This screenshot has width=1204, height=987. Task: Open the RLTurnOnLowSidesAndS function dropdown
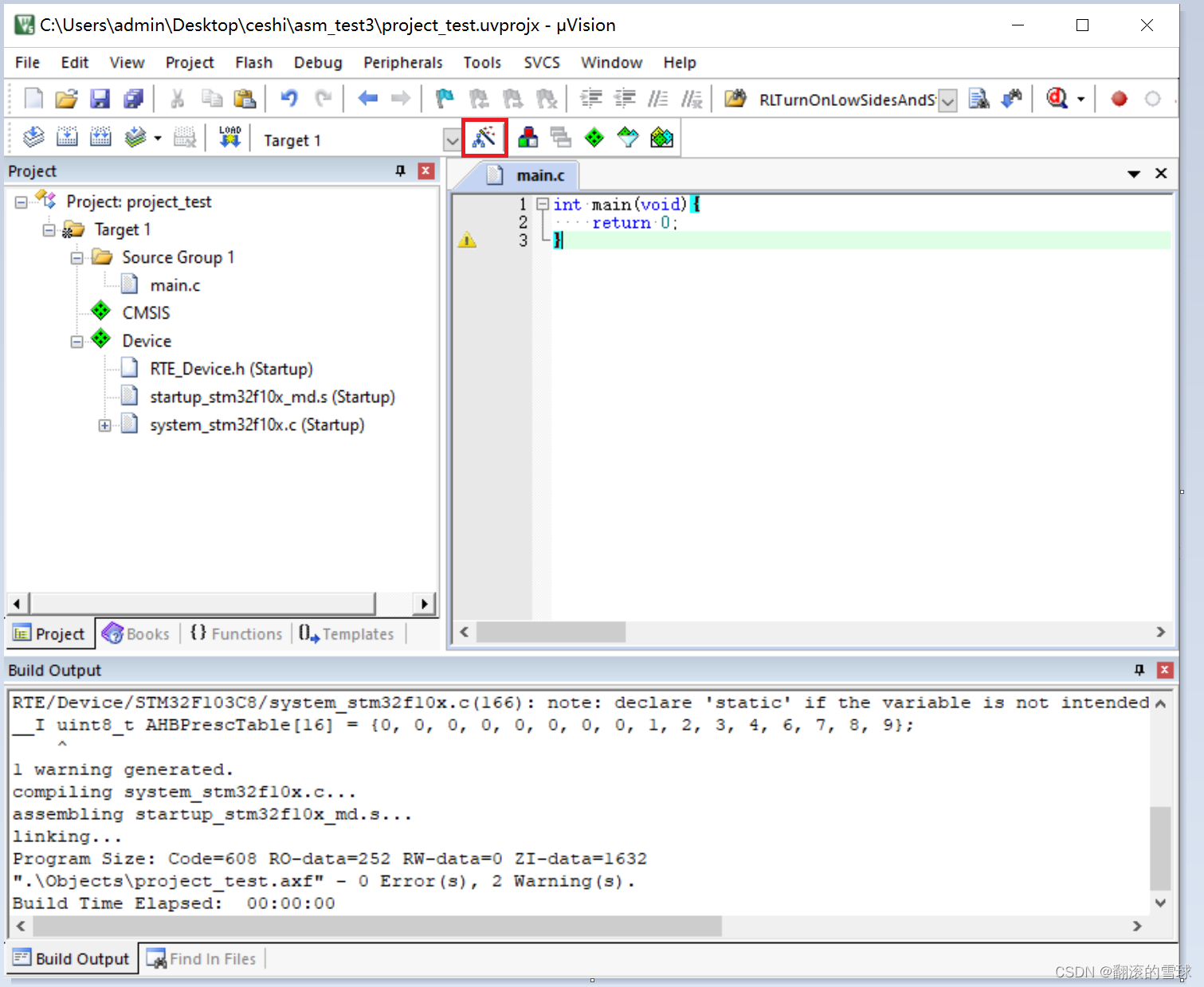[948, 100]
